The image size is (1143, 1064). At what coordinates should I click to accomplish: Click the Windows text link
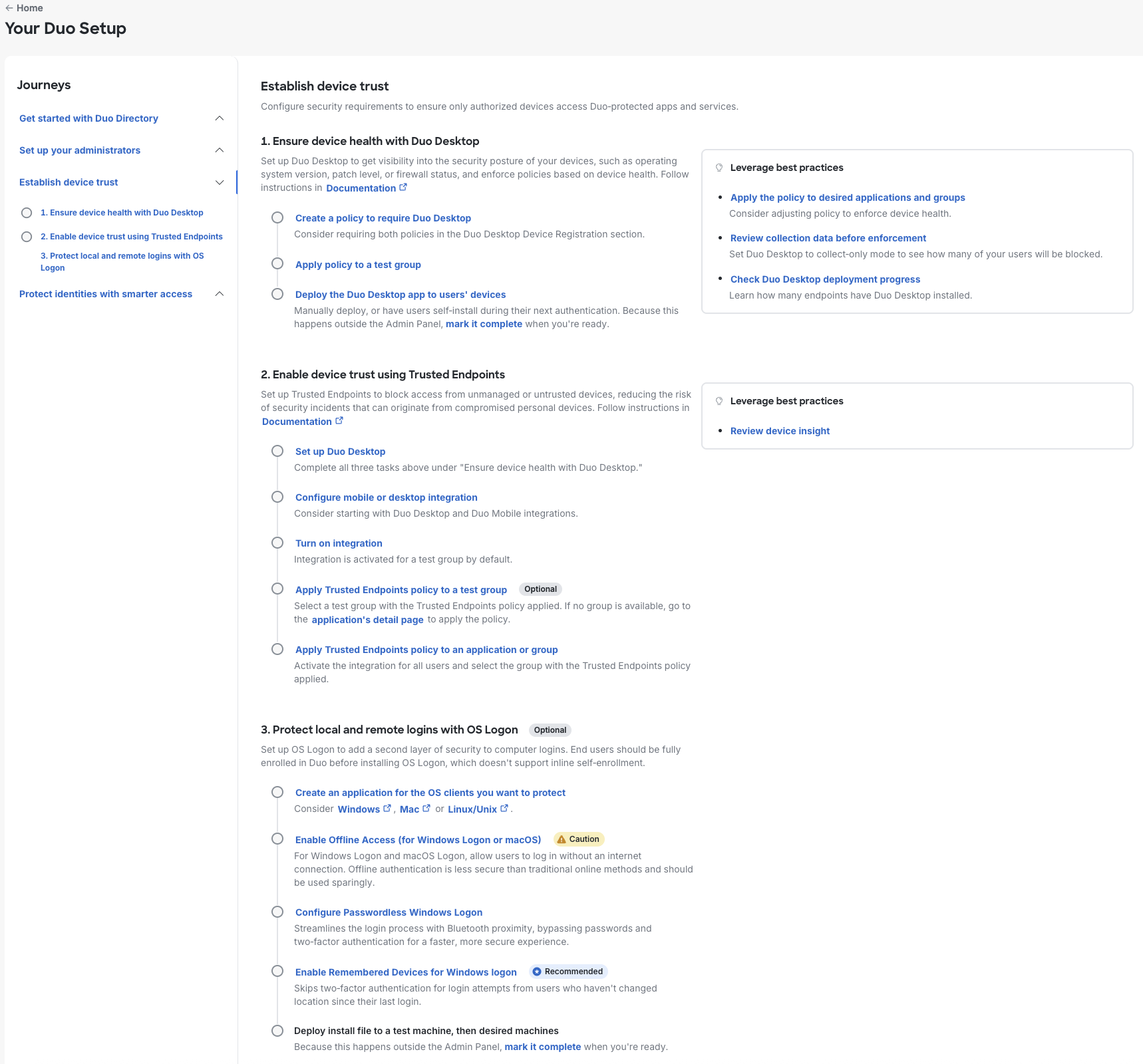tap(359, 809)
